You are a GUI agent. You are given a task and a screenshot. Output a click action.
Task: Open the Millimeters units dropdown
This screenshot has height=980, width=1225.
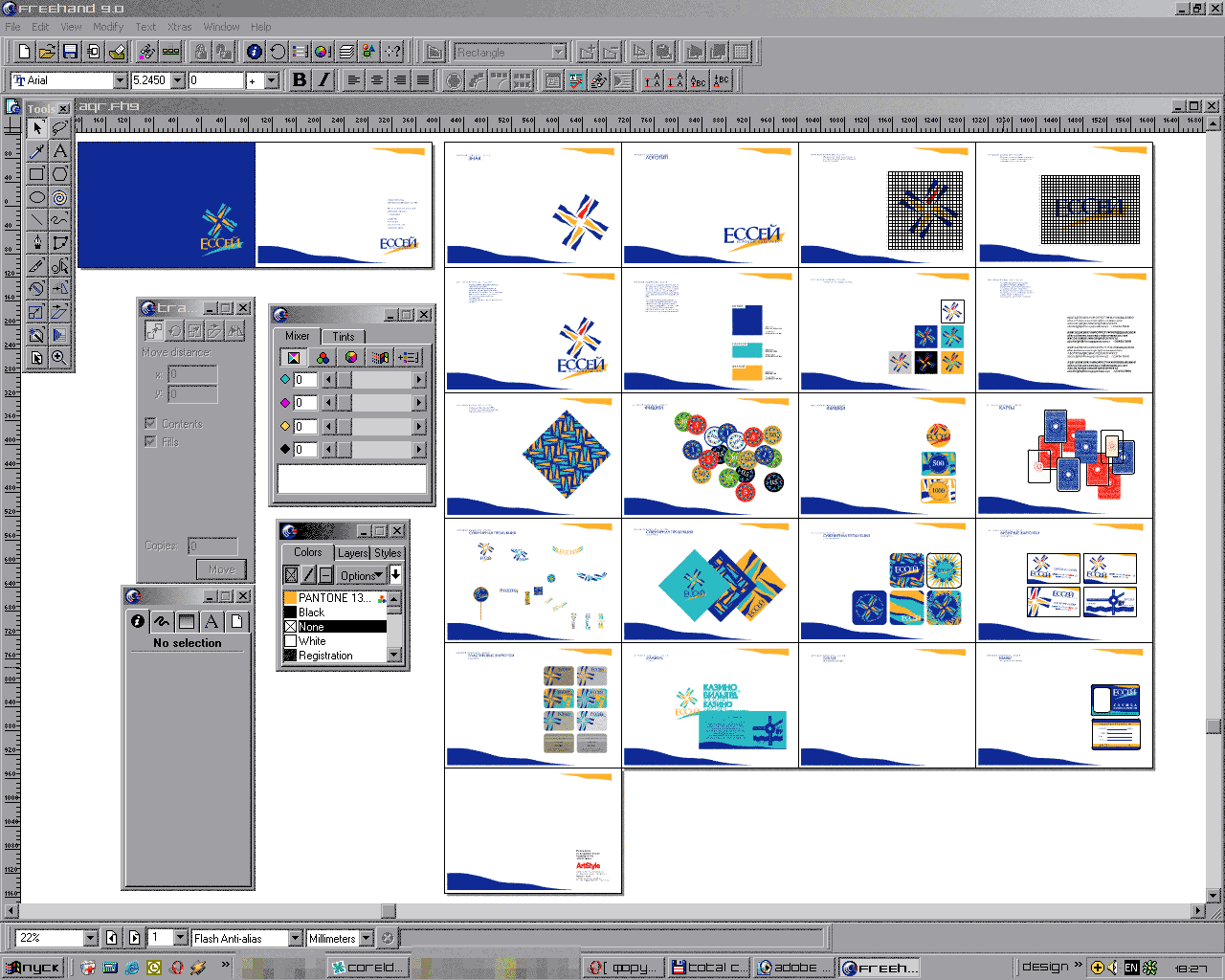click(366, 938)
